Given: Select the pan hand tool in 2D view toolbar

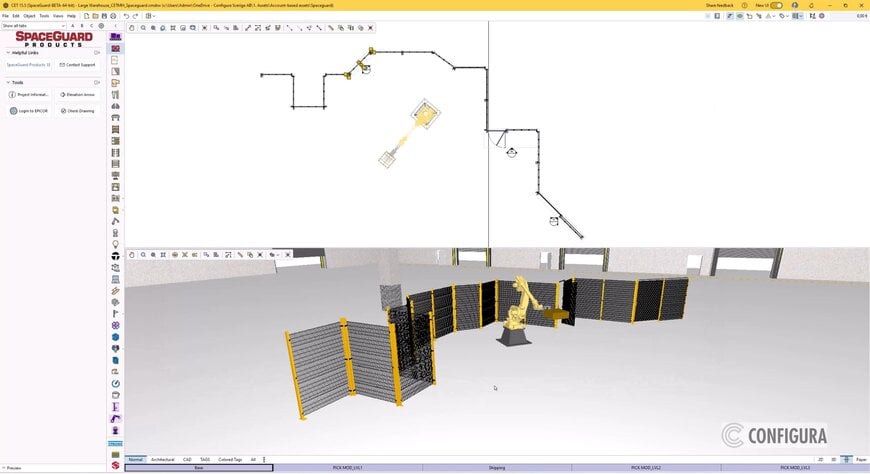Looking at the screenshot, I should click(131, 28).
